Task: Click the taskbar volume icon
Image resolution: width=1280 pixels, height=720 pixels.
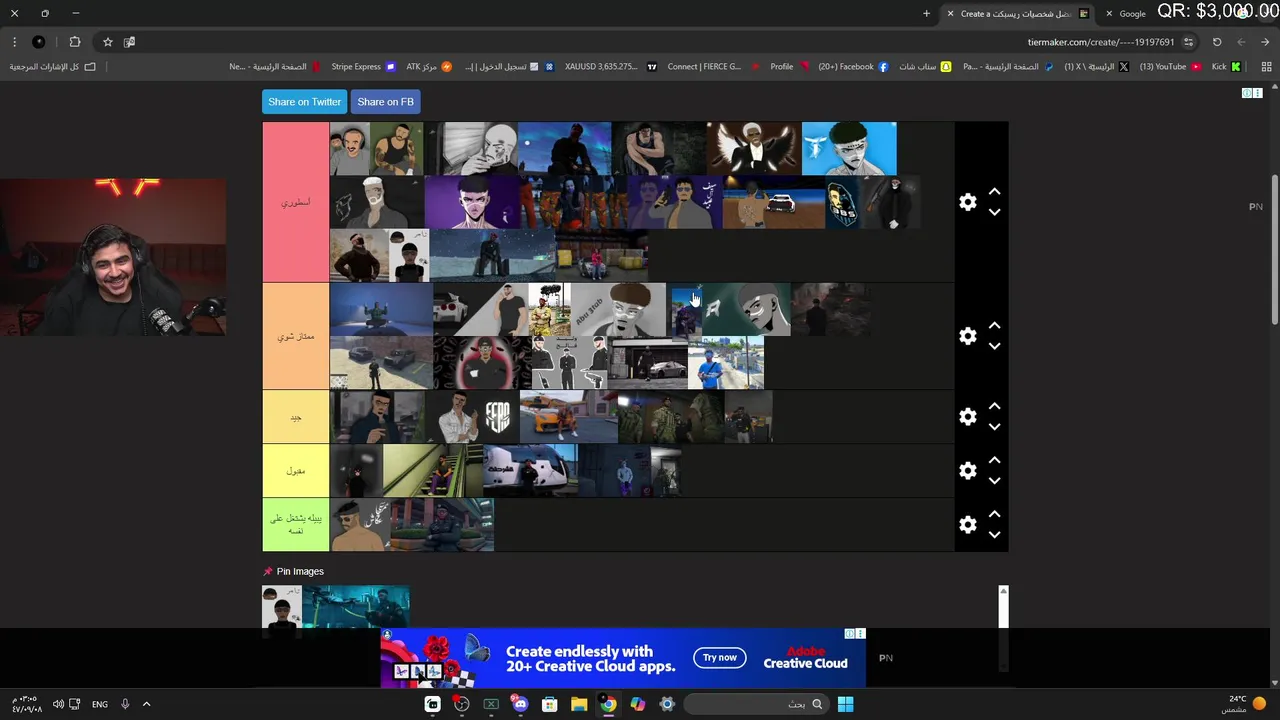Action: point(58,704)
